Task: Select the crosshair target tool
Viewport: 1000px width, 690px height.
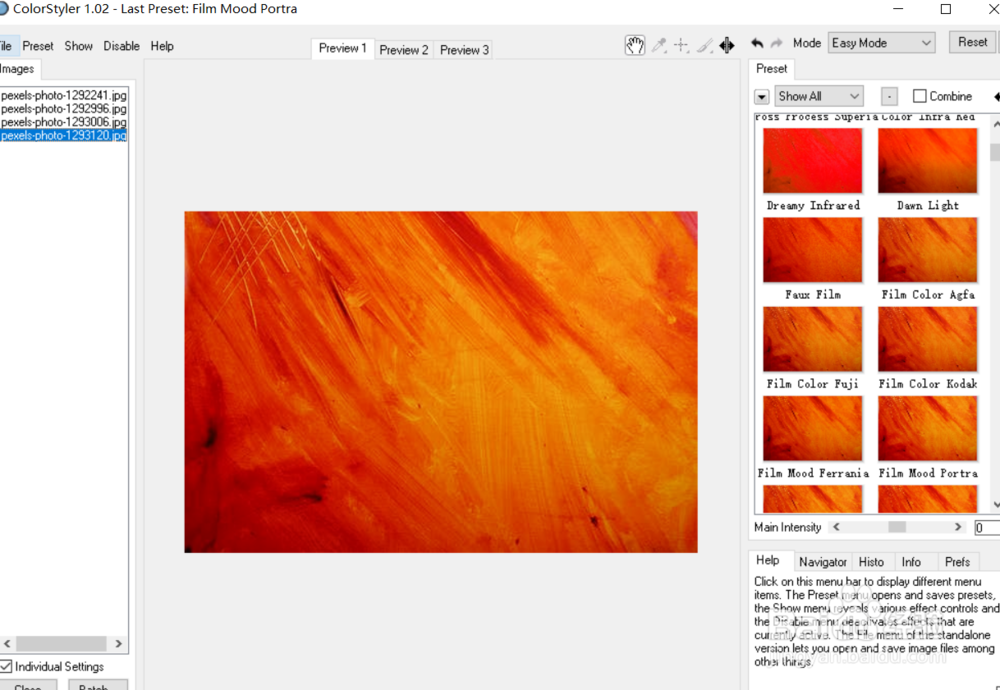Action: click(x=681, y=45)
